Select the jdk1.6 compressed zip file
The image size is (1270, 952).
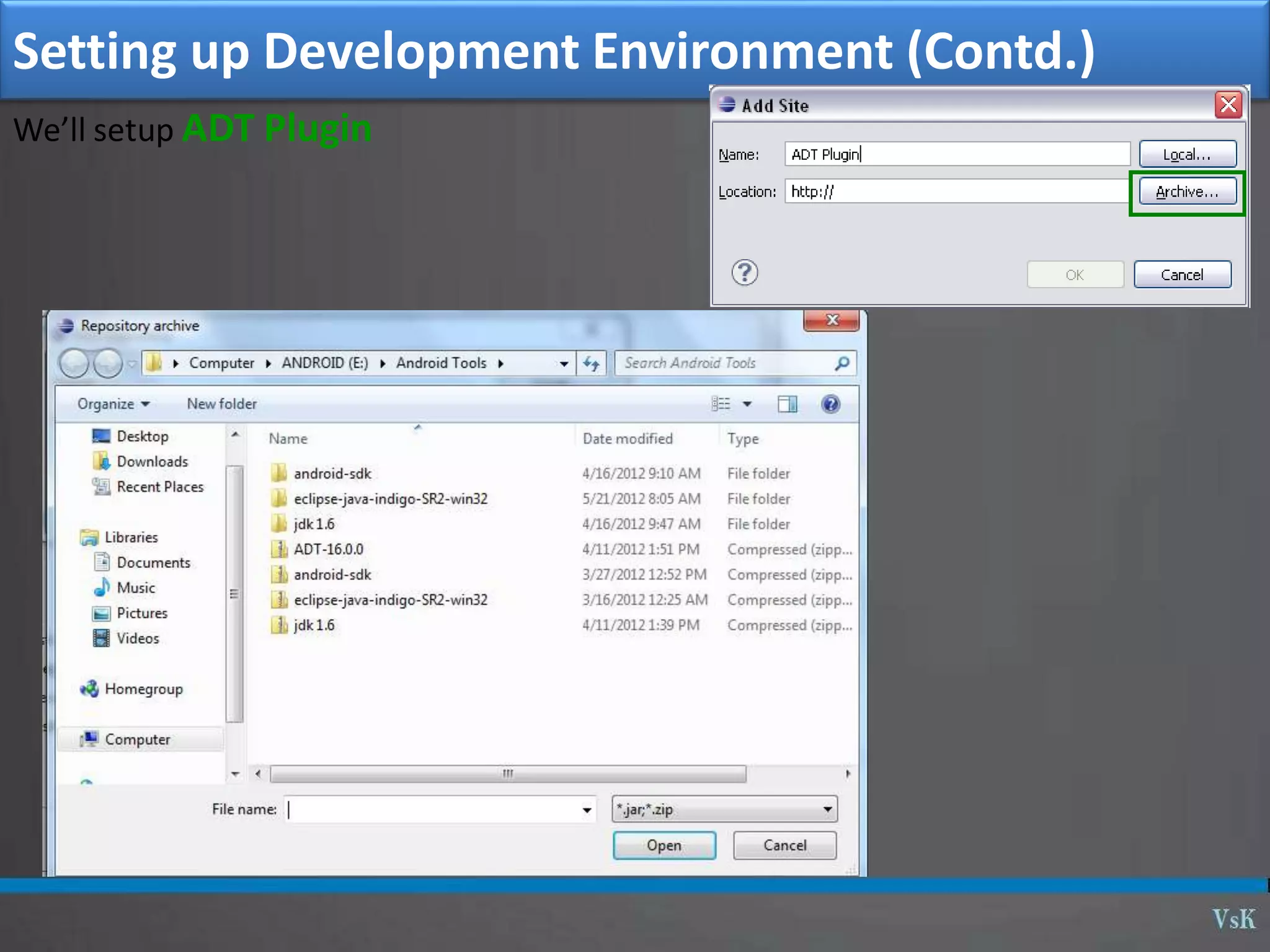tap(313, 625)
